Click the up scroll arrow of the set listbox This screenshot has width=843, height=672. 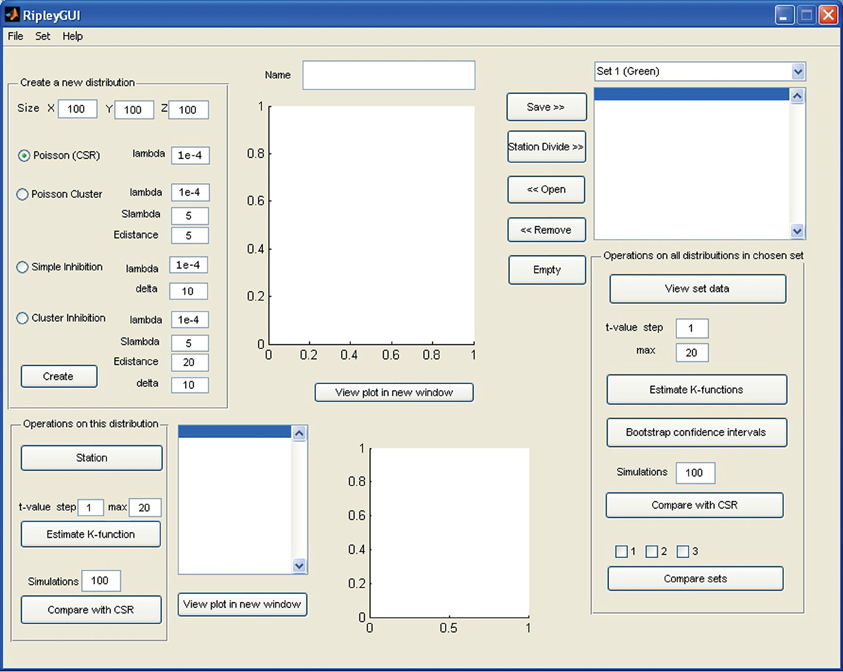click(797, 96)
